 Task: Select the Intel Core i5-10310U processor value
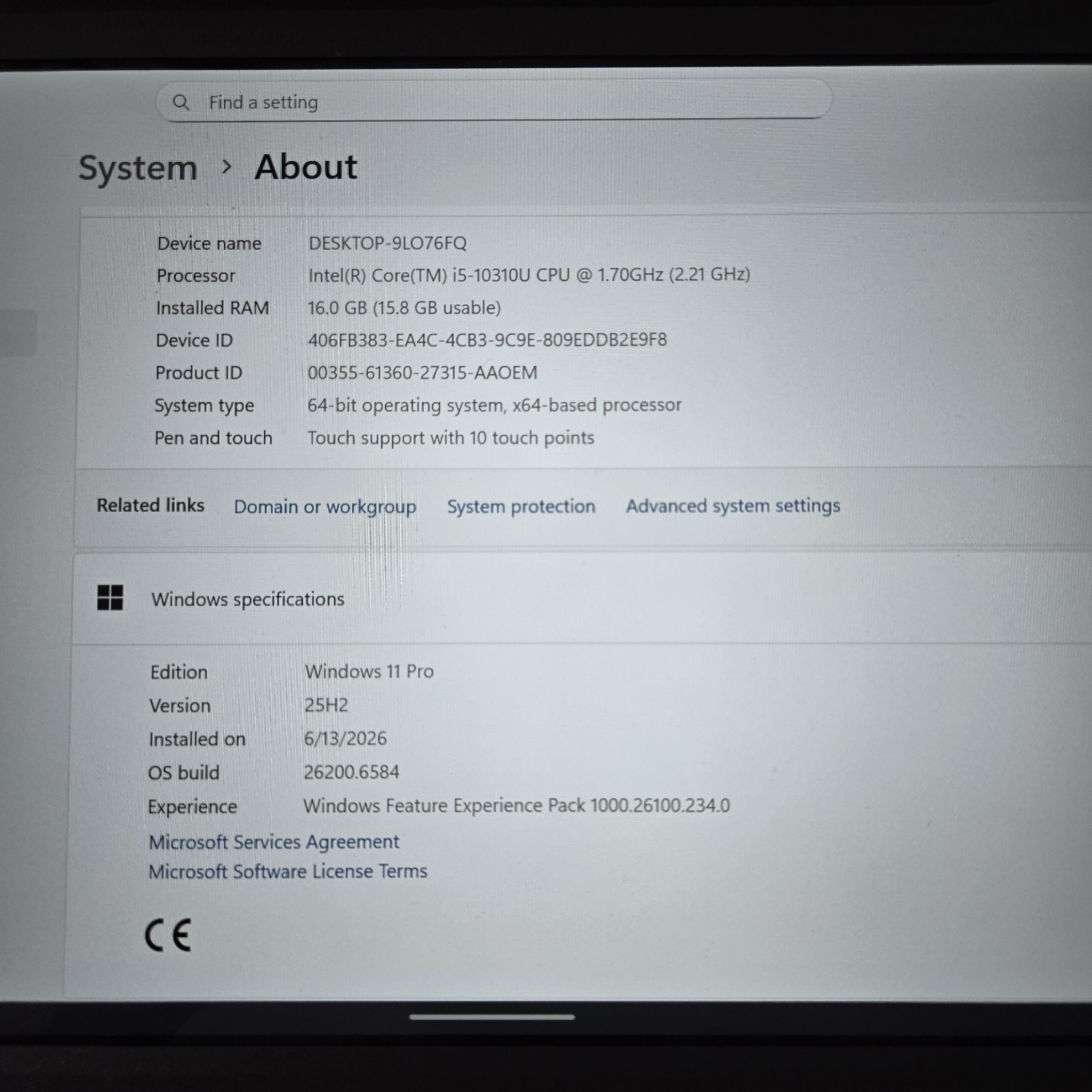click(529, 274)
